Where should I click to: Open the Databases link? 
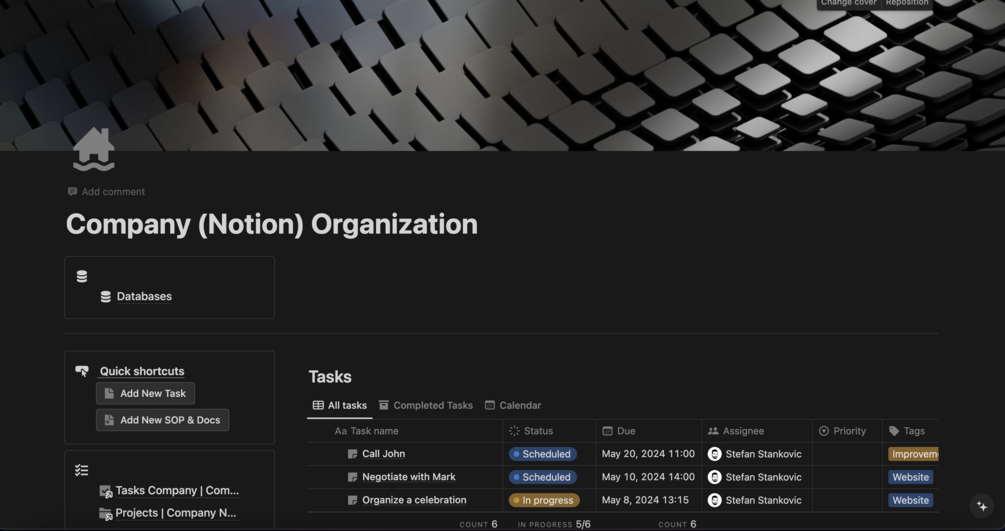(144, 296)
